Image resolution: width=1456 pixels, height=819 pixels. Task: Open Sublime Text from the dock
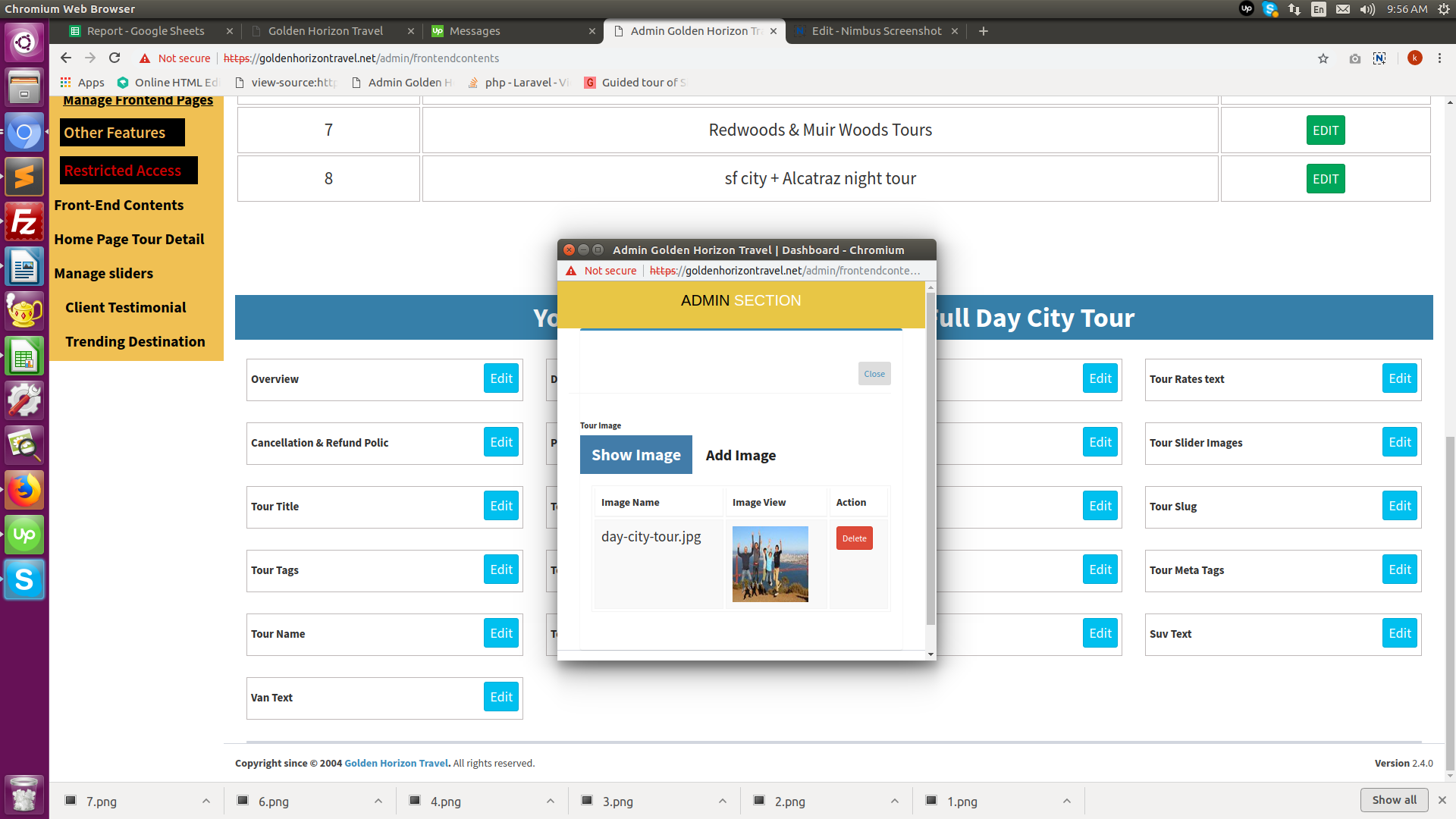click(x=24, y=177)
